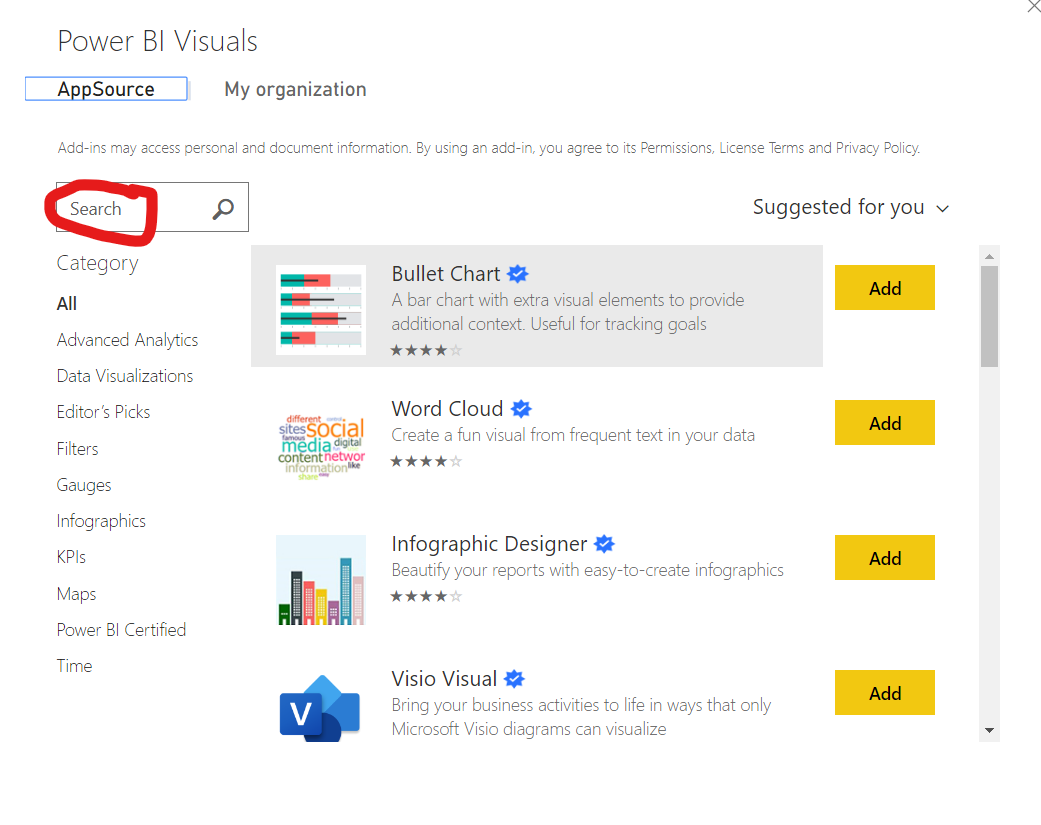Screen dimensions: 1041x825
Task: Select the KPIs category
Action: coord(70,556)
